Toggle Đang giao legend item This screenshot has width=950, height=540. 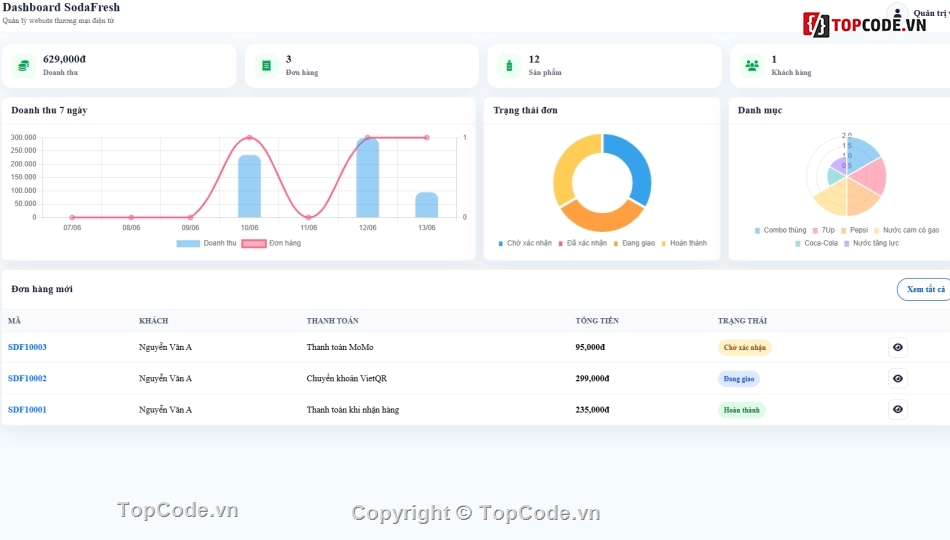(x=634, y=243)
